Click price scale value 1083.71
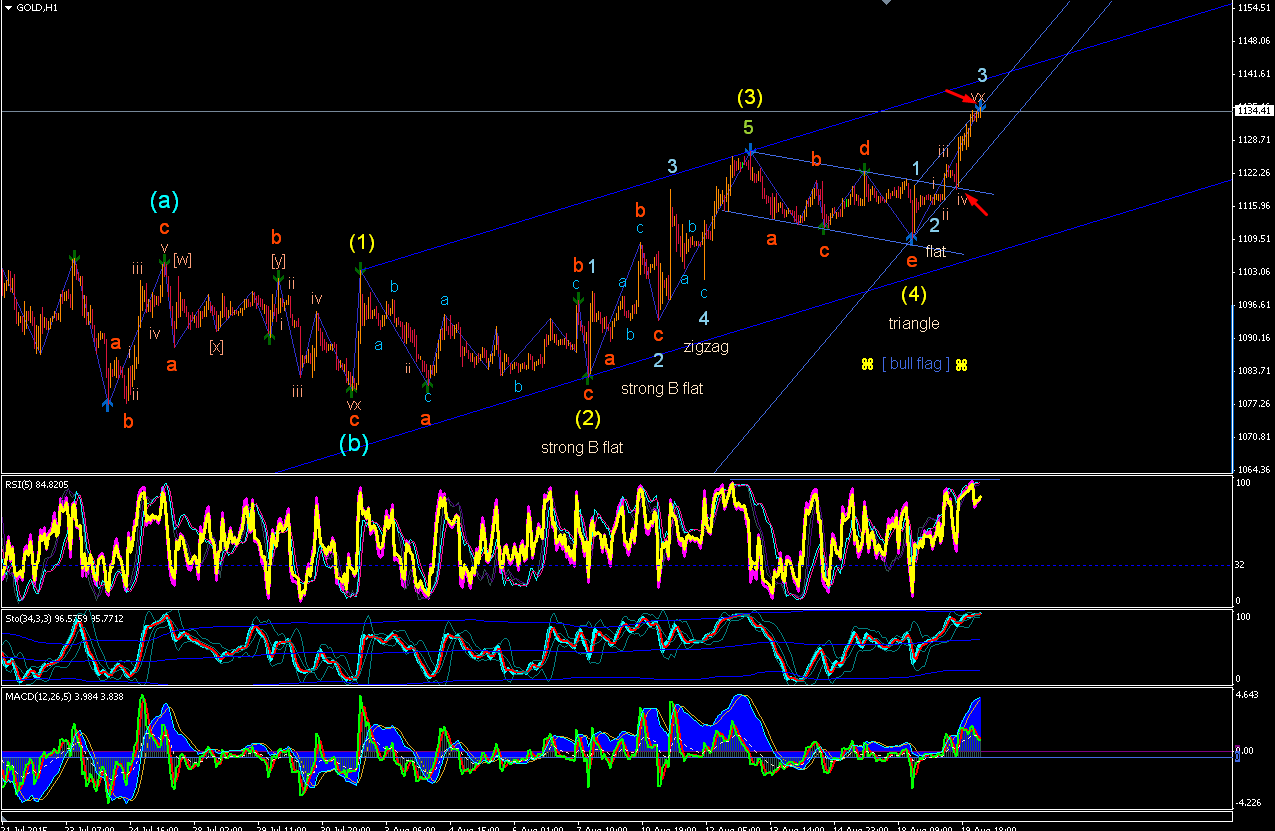This screenshot has width=1275, height=831. click(x=1253, y=371)
